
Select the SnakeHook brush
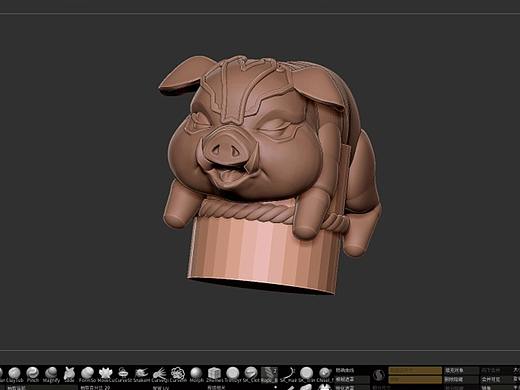click(142, 374)
